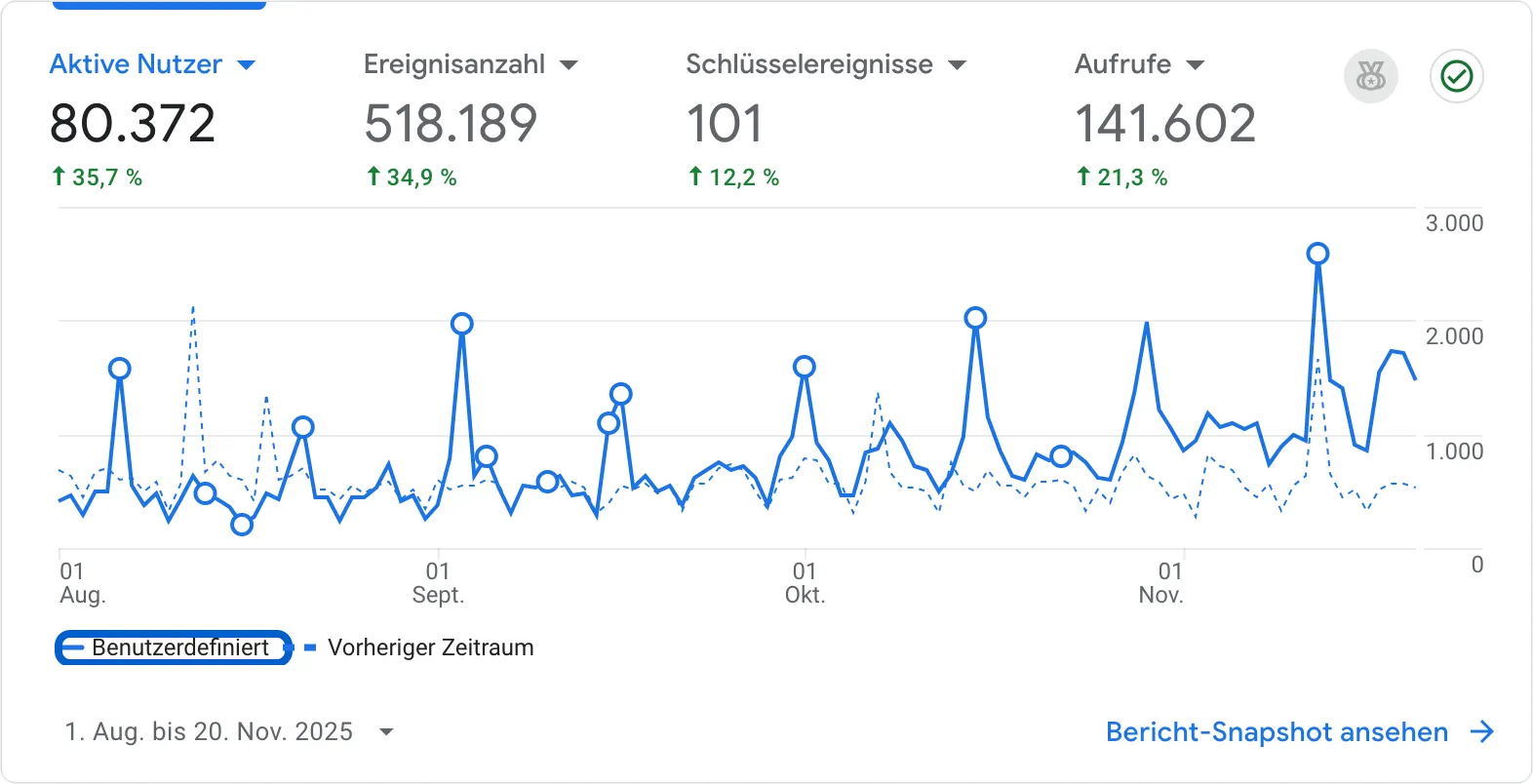Click the gray benchmarking medal icon

1371,76
